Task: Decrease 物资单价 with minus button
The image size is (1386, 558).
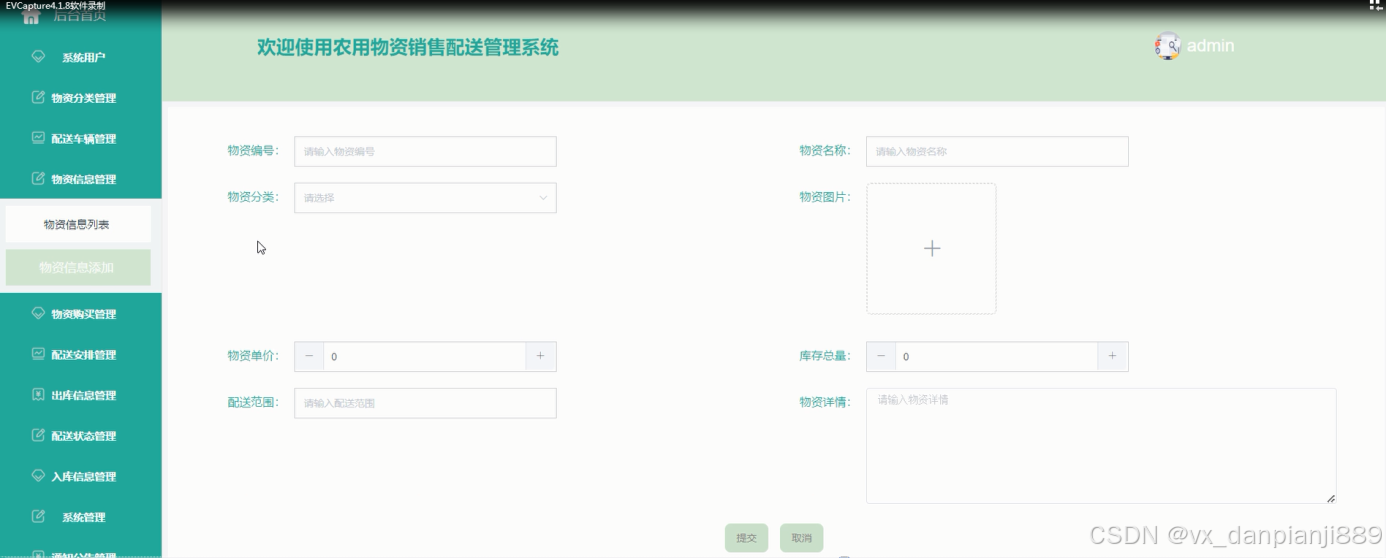Action: 309,357
